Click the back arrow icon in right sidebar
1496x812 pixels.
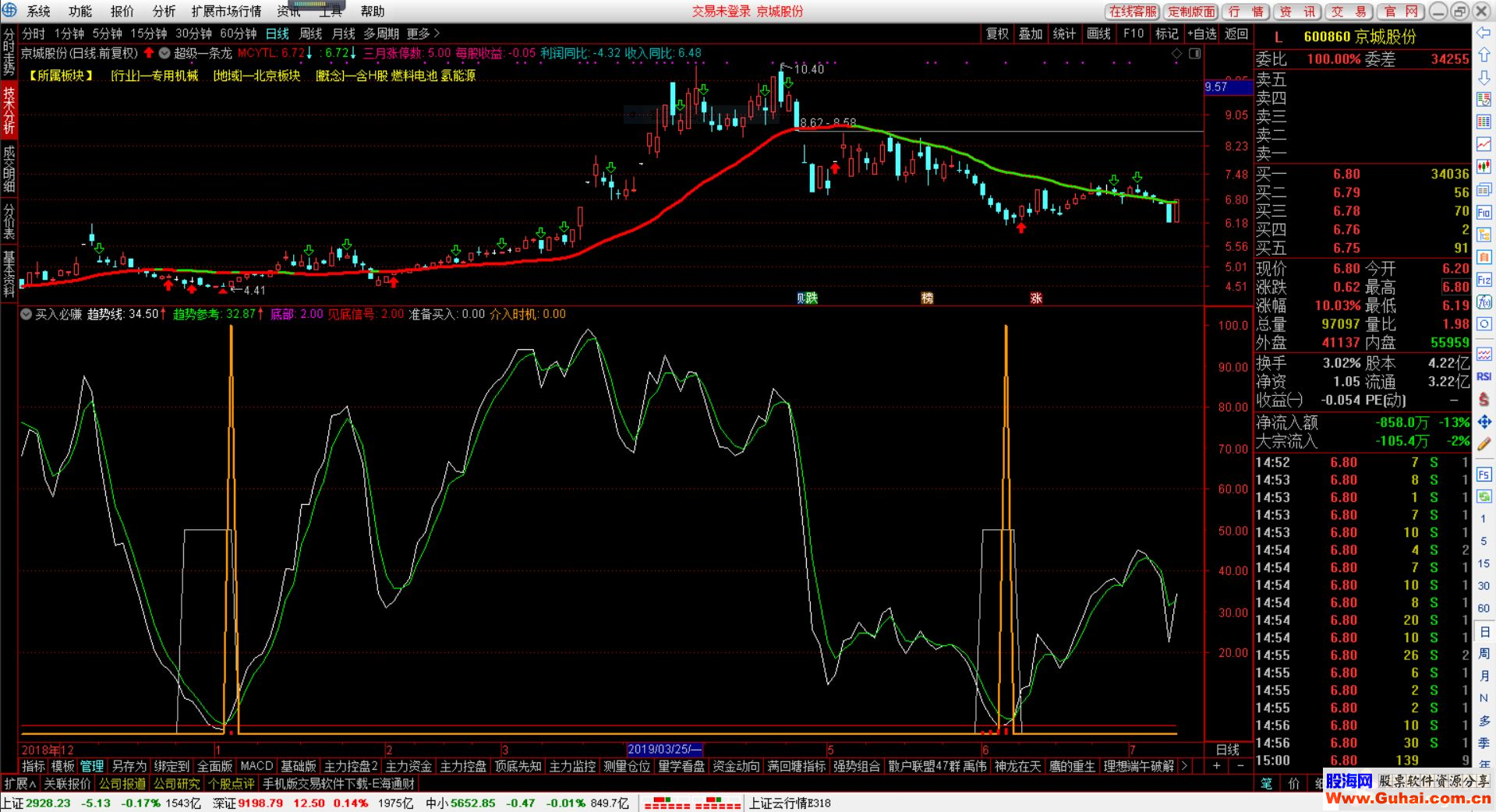point(1484,33)
